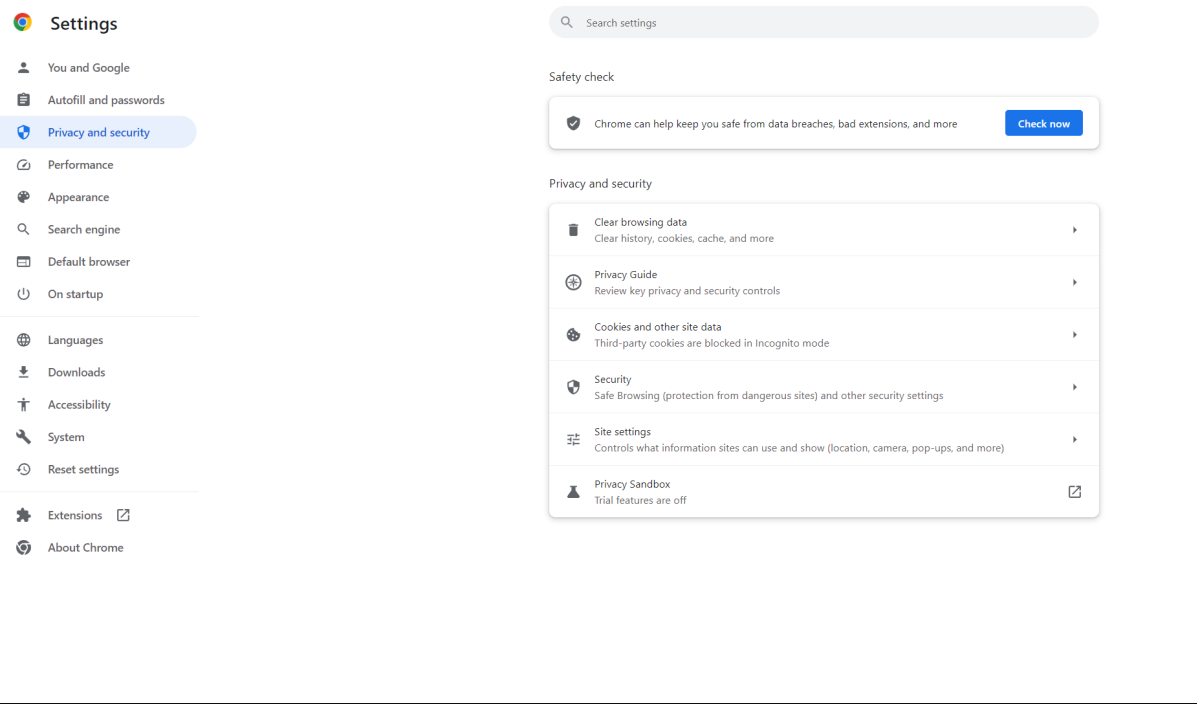
Task: Click the magnifier icon next to Search engine
Action: (x=24, y=229)
